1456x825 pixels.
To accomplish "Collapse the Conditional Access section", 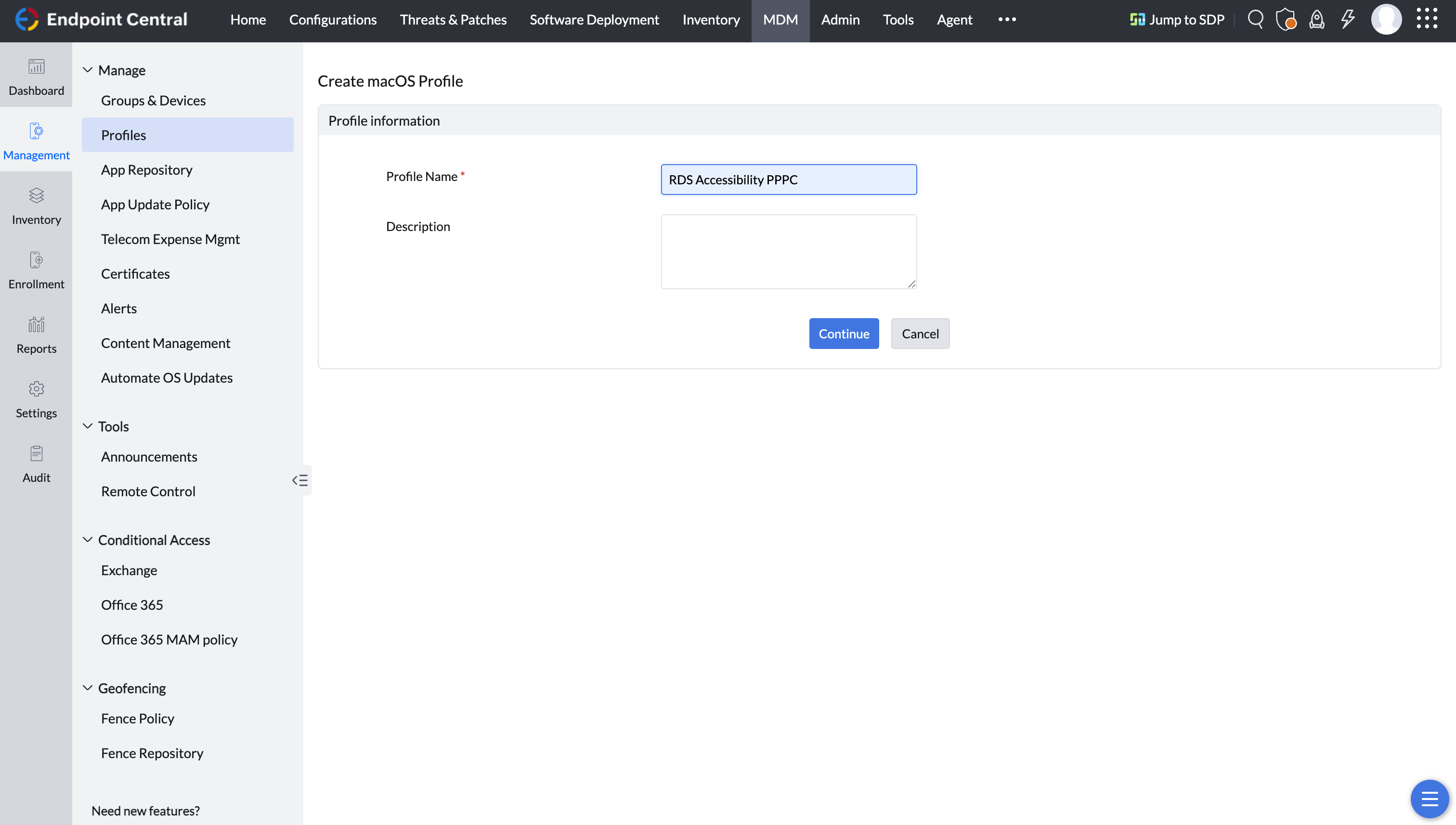I will point(88,540).
